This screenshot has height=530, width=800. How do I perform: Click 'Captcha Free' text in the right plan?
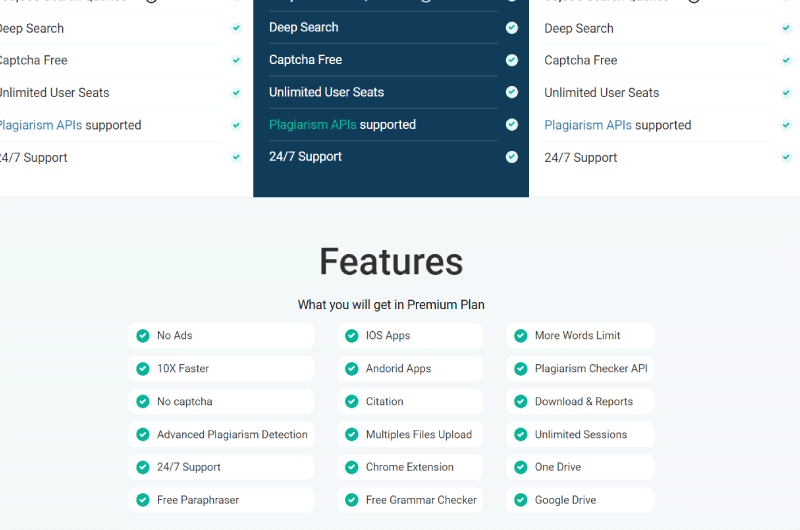(581, 61)
